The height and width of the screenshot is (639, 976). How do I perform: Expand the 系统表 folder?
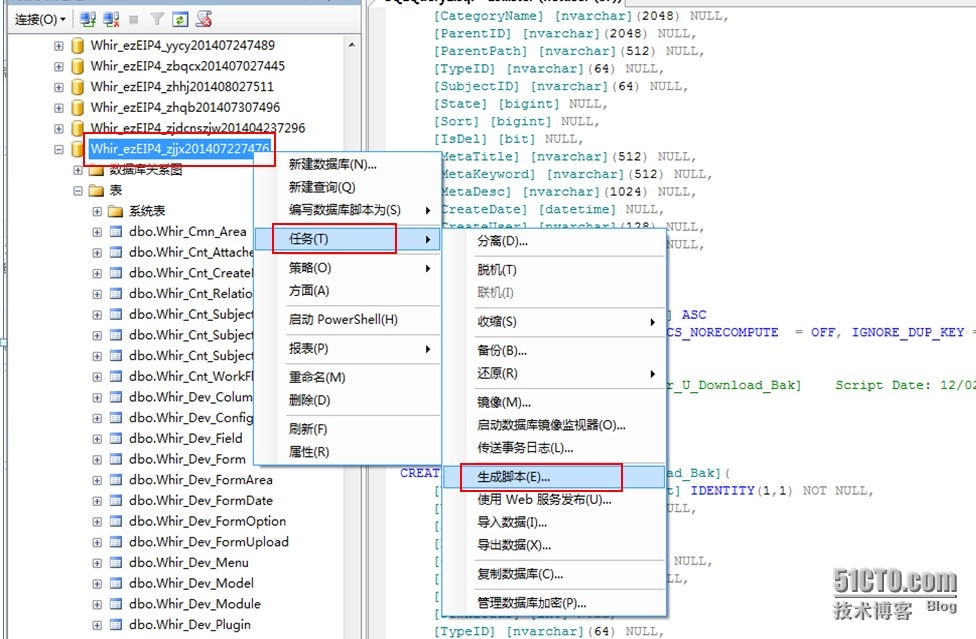click(x=97, y=212)
